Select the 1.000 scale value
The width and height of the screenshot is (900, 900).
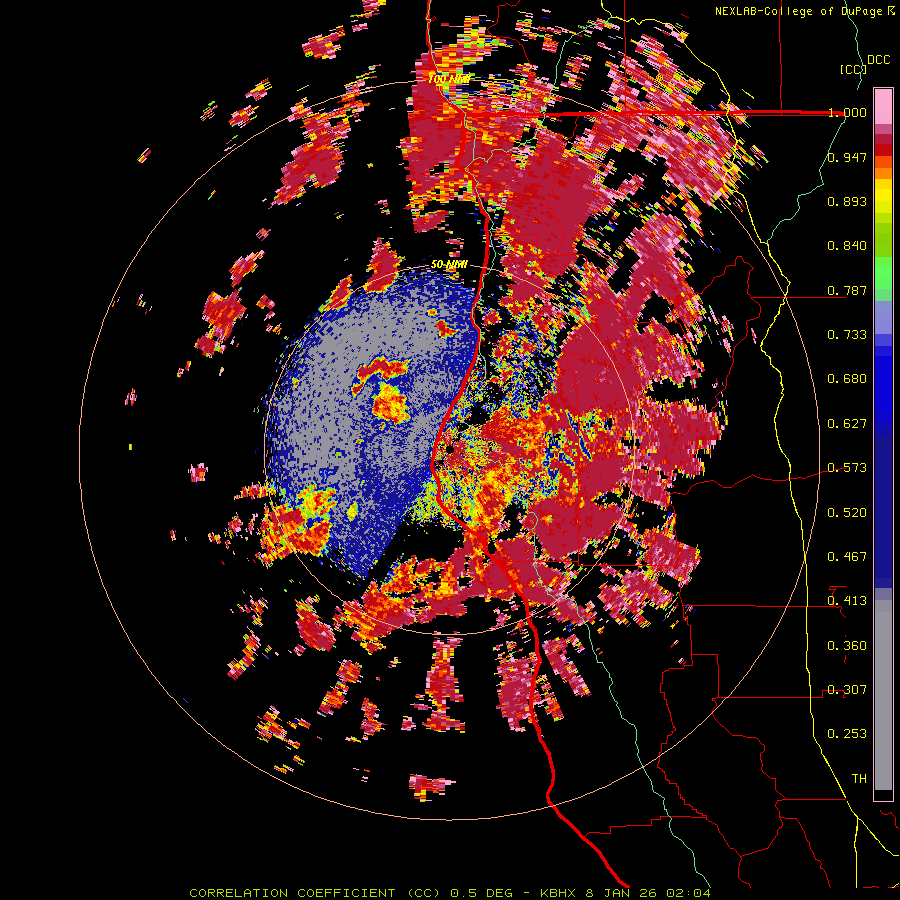(x=847, y=112)
